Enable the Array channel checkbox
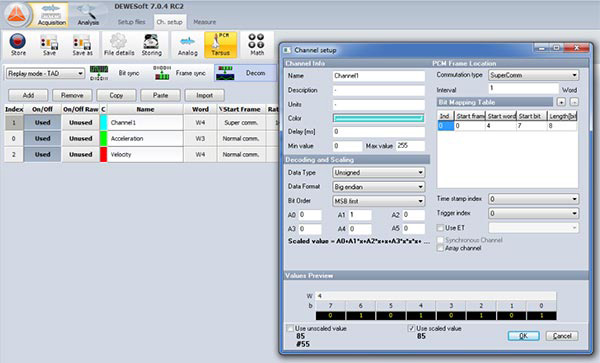 (440, 248)
